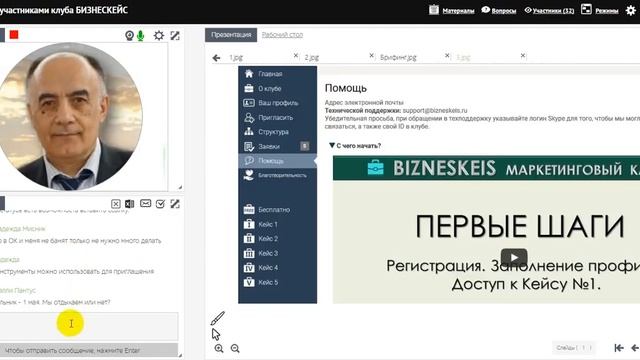Viewport: 640px width, 360px height.
Task: Zoom out of the presentation
Action: [235, 348]
